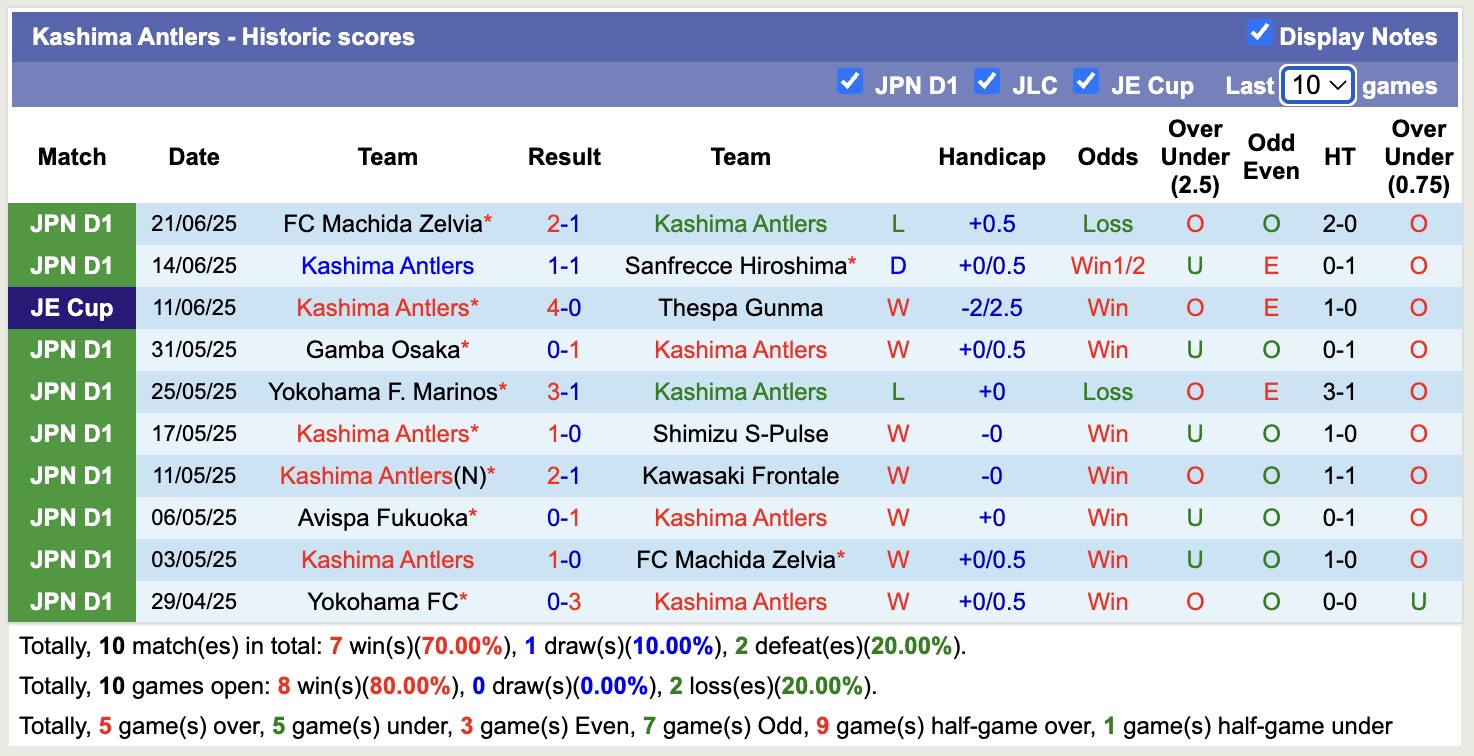Open the Last games count dropdown
The width and height of the screenshot is (1474, 756).
[1317, 85]
